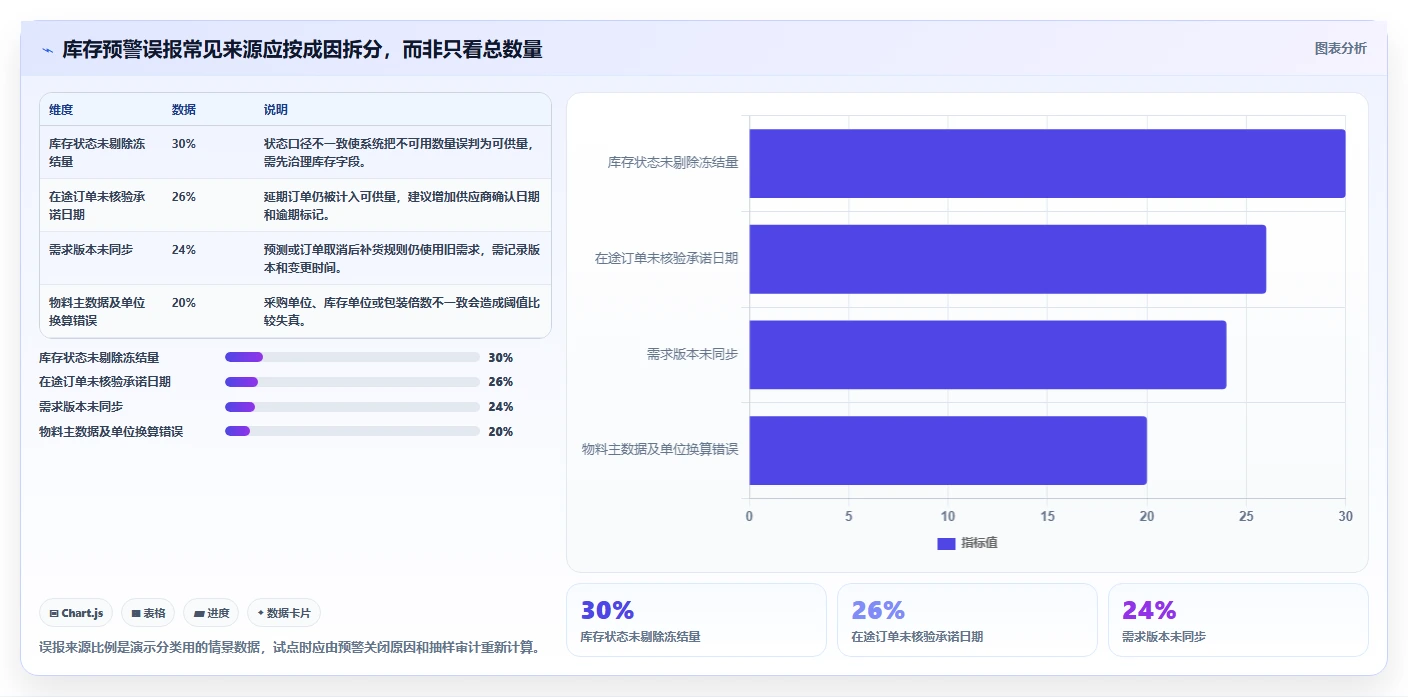Image resolution: width=1408 pixels, height=697 pixels.
Task: Click description starting 预测或订单取消后
Action: click(402, 258)
